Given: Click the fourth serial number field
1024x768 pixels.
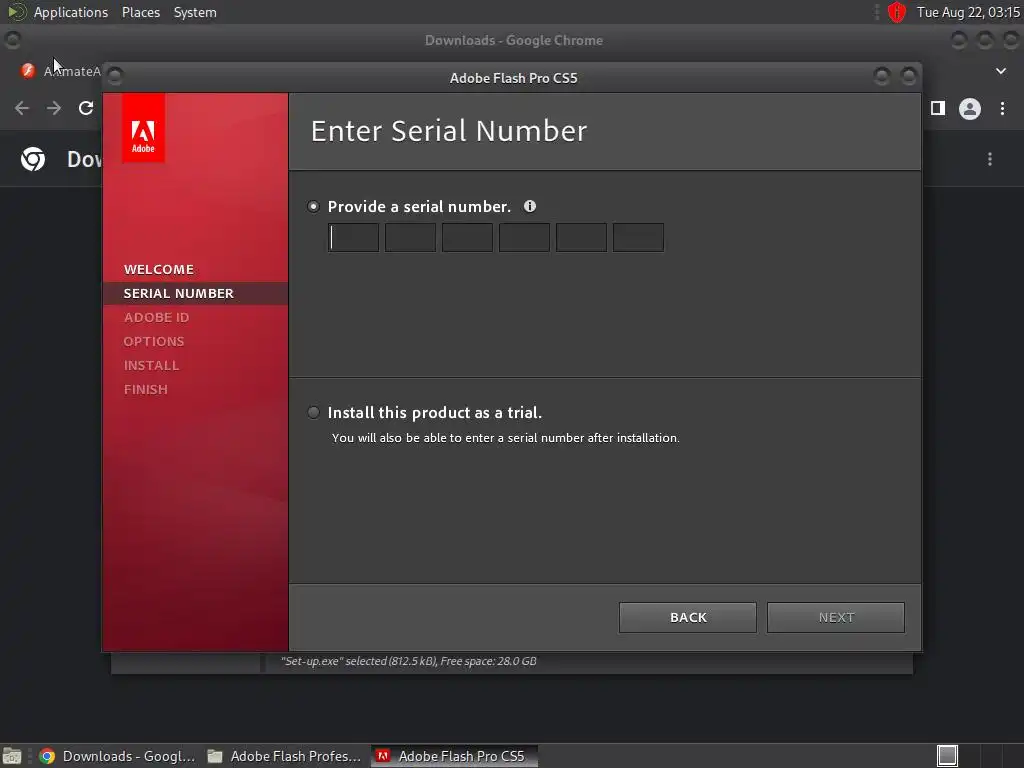Looking at the screenshot, I should click(524, 238).
